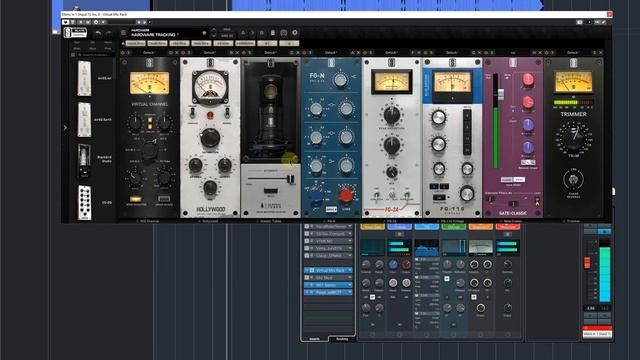Search modules in the library search field
Viewport: 640px width, 360px height.
pos(95,55)
